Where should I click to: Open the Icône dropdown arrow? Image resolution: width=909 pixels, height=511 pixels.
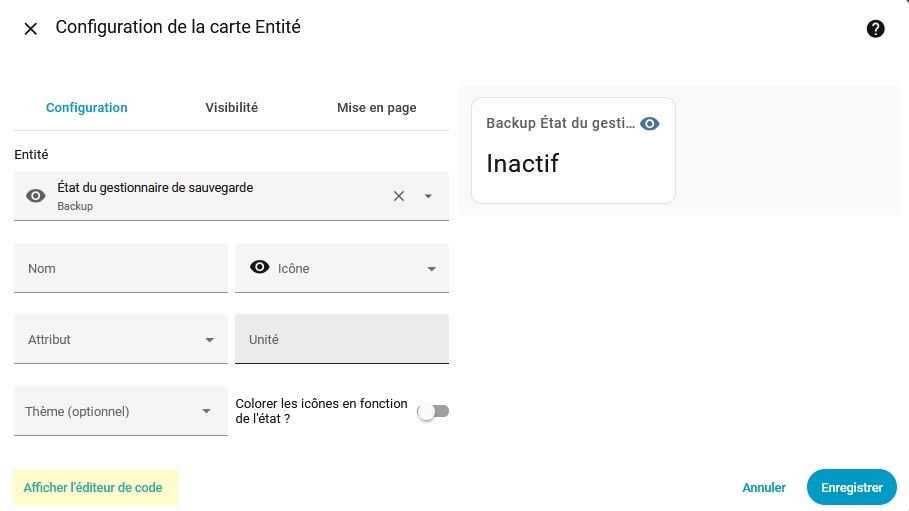tap(432, 268)
